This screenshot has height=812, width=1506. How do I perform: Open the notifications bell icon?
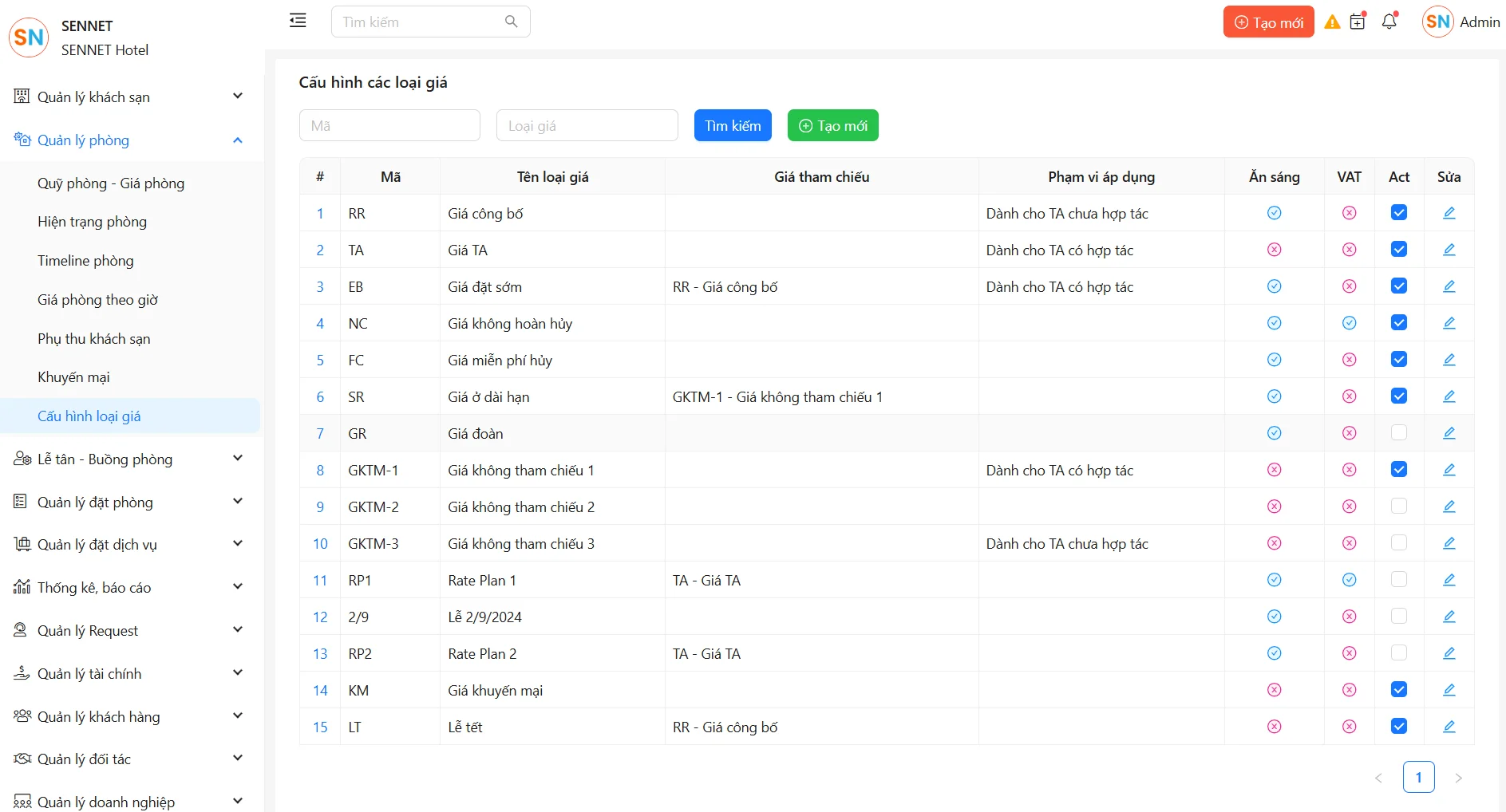[1389, 22]
